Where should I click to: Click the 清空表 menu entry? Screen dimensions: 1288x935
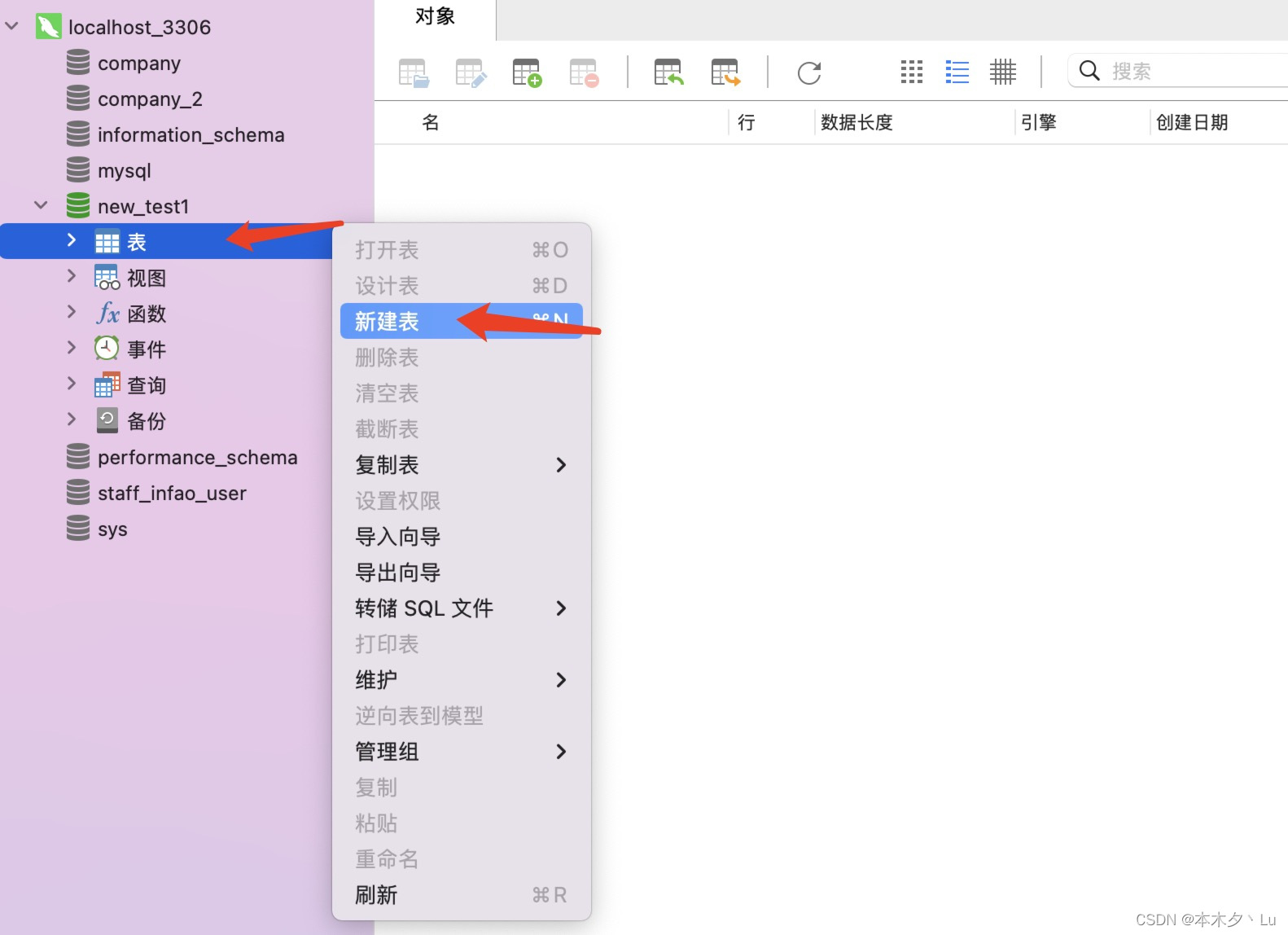coord(462,393)
